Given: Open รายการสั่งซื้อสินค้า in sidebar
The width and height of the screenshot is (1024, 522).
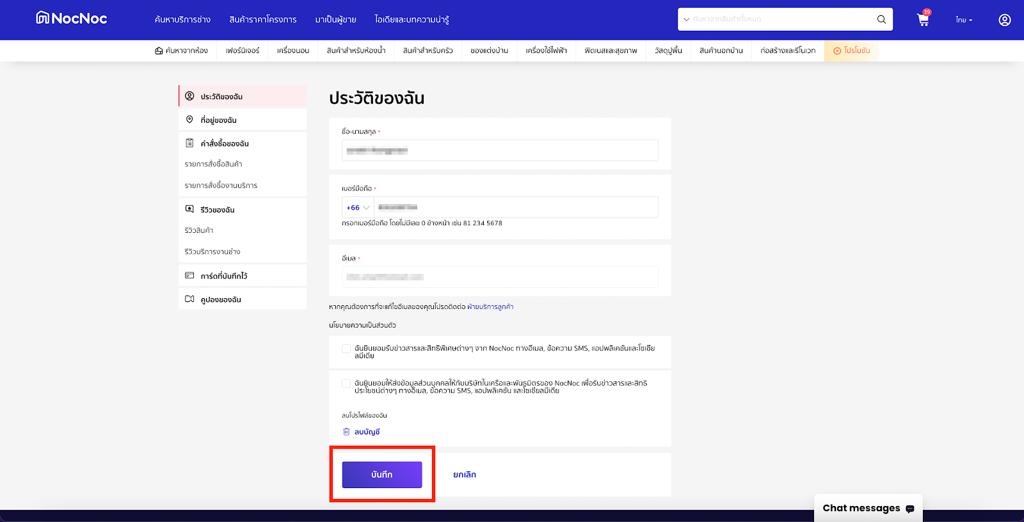Looking at the screenshot, I should pos(214,164).
